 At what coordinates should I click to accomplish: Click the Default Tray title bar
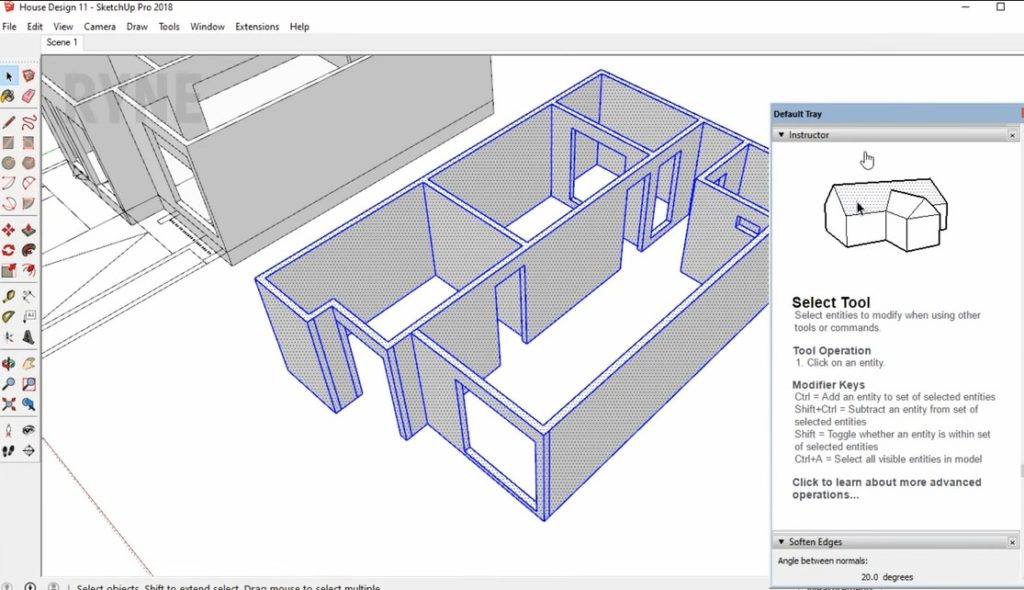pos(895,114)
